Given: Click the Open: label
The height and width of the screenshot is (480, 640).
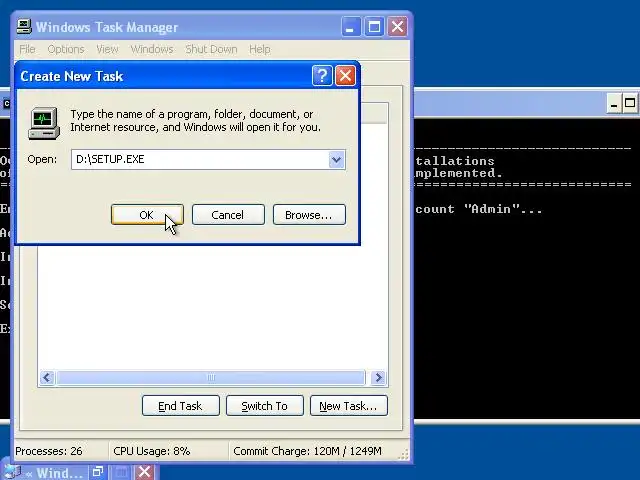Looking at the screenshot, I should [42, 159].
